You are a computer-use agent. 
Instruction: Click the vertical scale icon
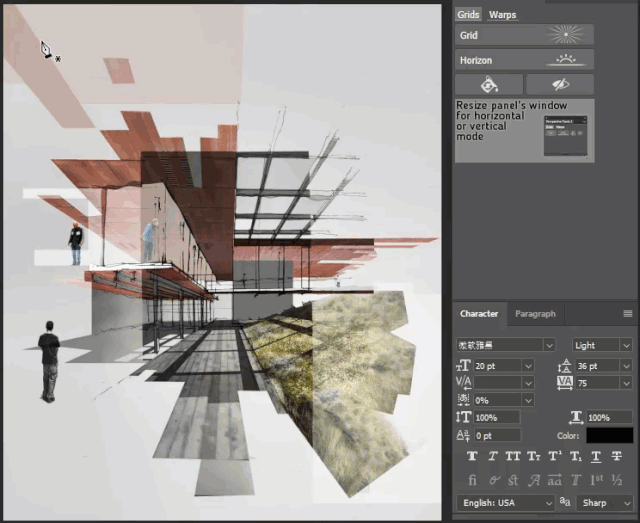463,417
